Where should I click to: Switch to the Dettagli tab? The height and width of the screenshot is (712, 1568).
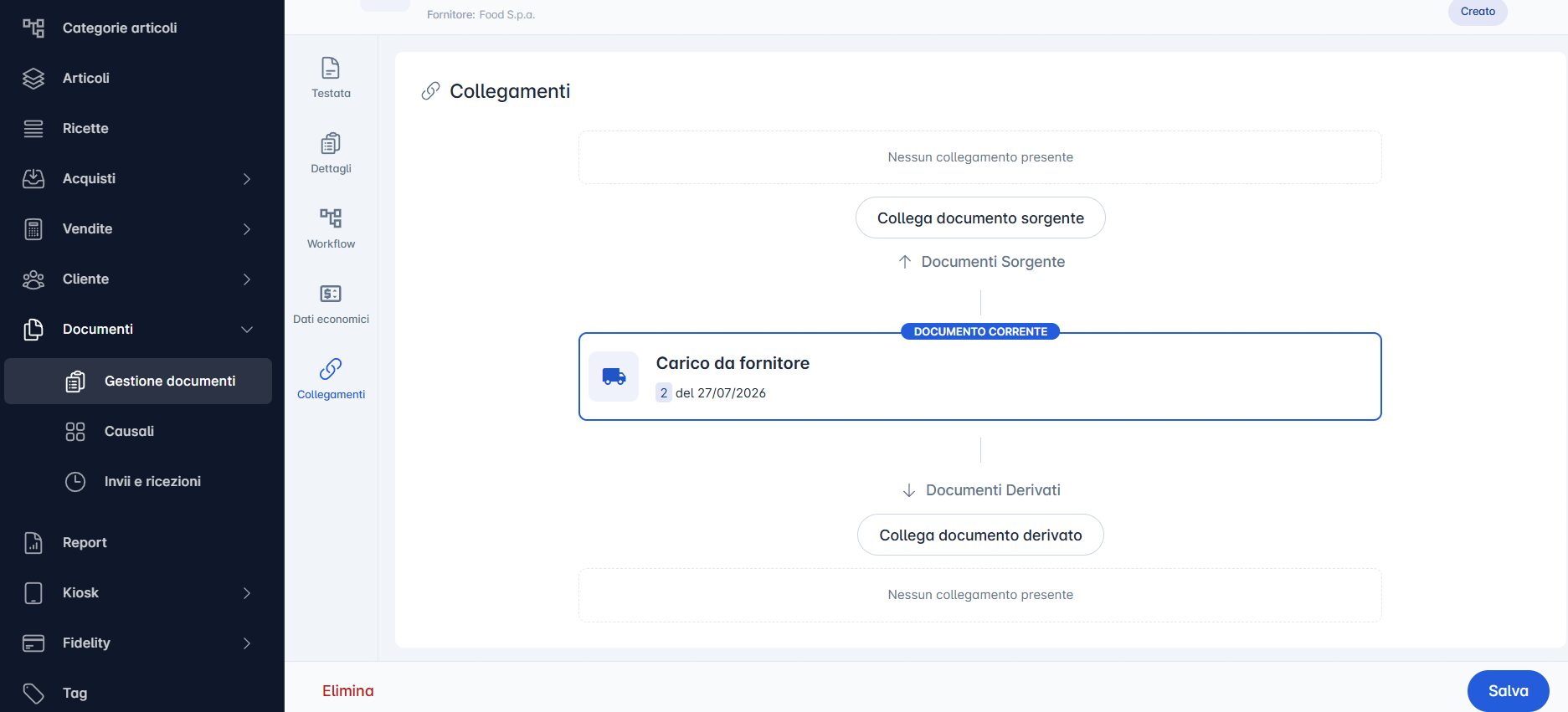coord(331,155)
